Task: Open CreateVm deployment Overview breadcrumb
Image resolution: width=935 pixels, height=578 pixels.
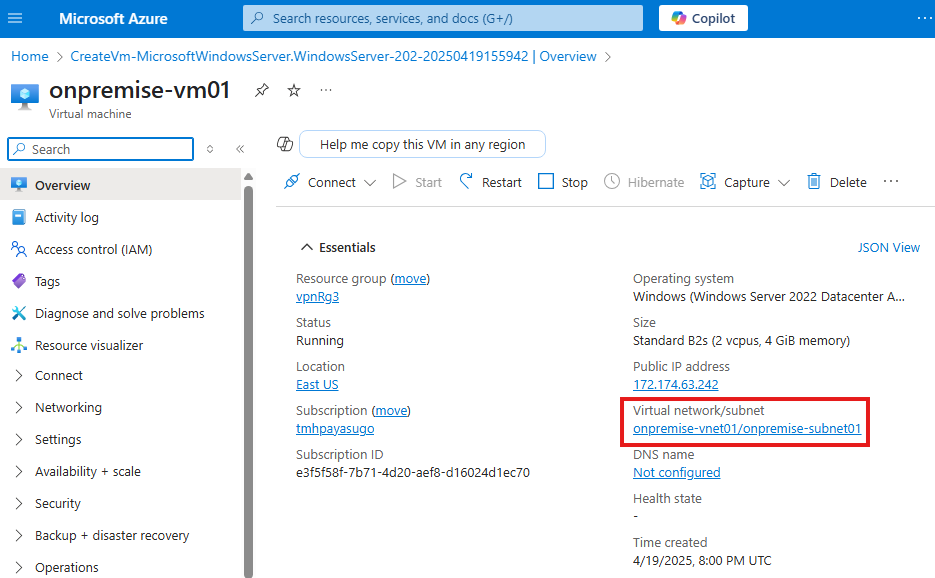Action: coord(333,56)
